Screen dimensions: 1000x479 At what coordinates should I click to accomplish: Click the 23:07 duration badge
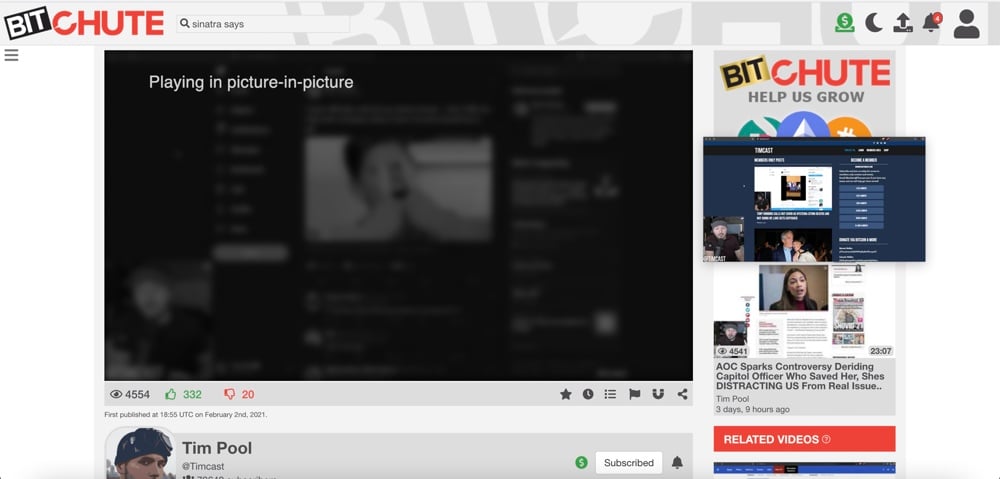pos(881,351)
